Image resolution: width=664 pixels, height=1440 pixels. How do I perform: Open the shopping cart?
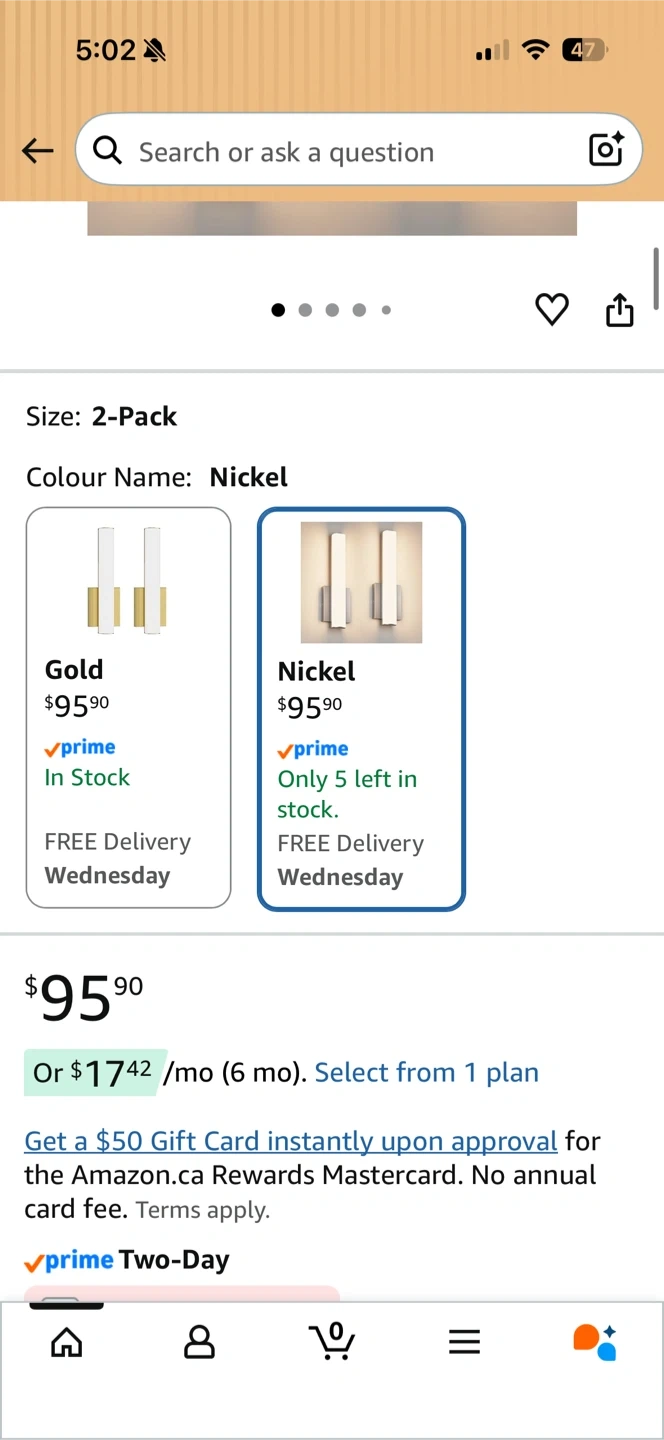[332, 1341]
